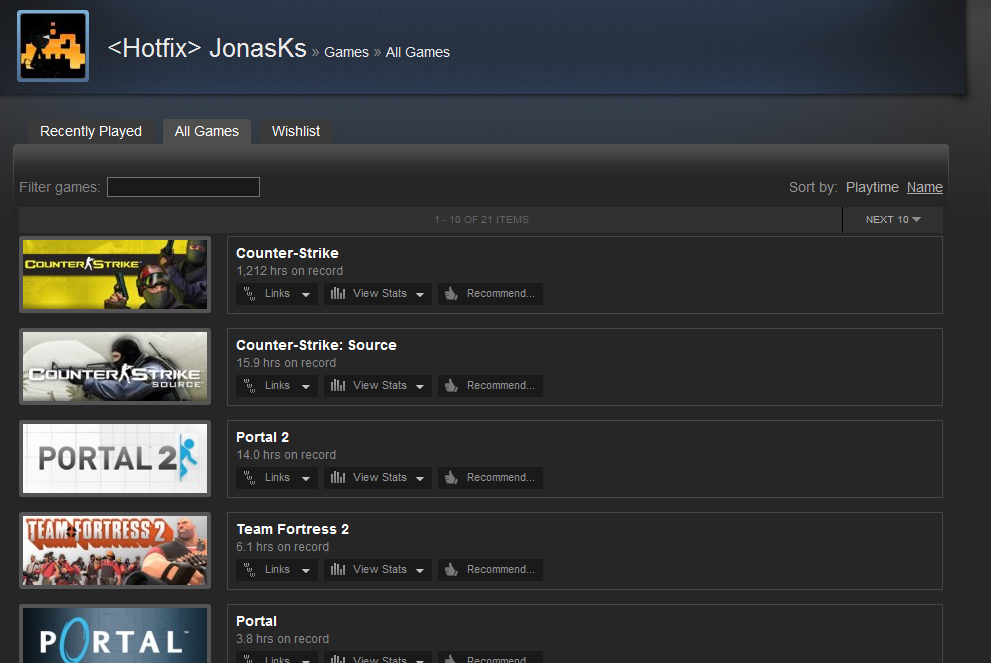Open the Links menu for Team Fortress 2
The width and height of the screenshot is (991, 663).
277,569
